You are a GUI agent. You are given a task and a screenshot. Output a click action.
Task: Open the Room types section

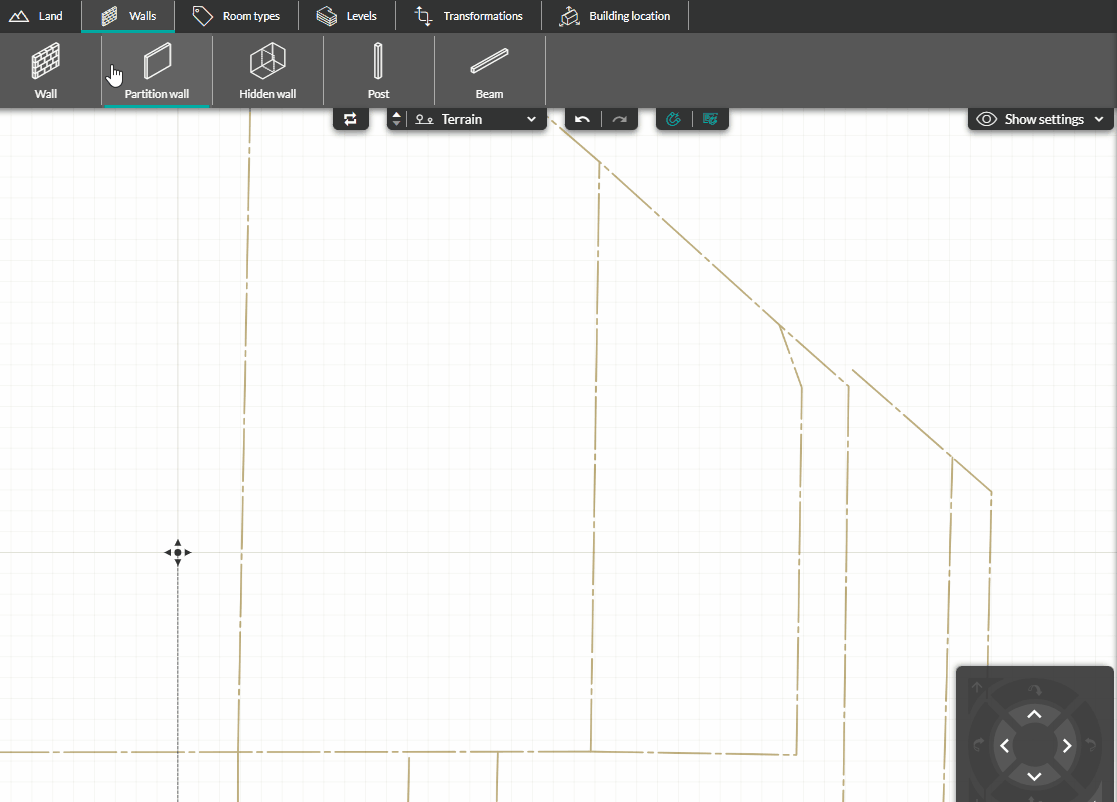238,15
